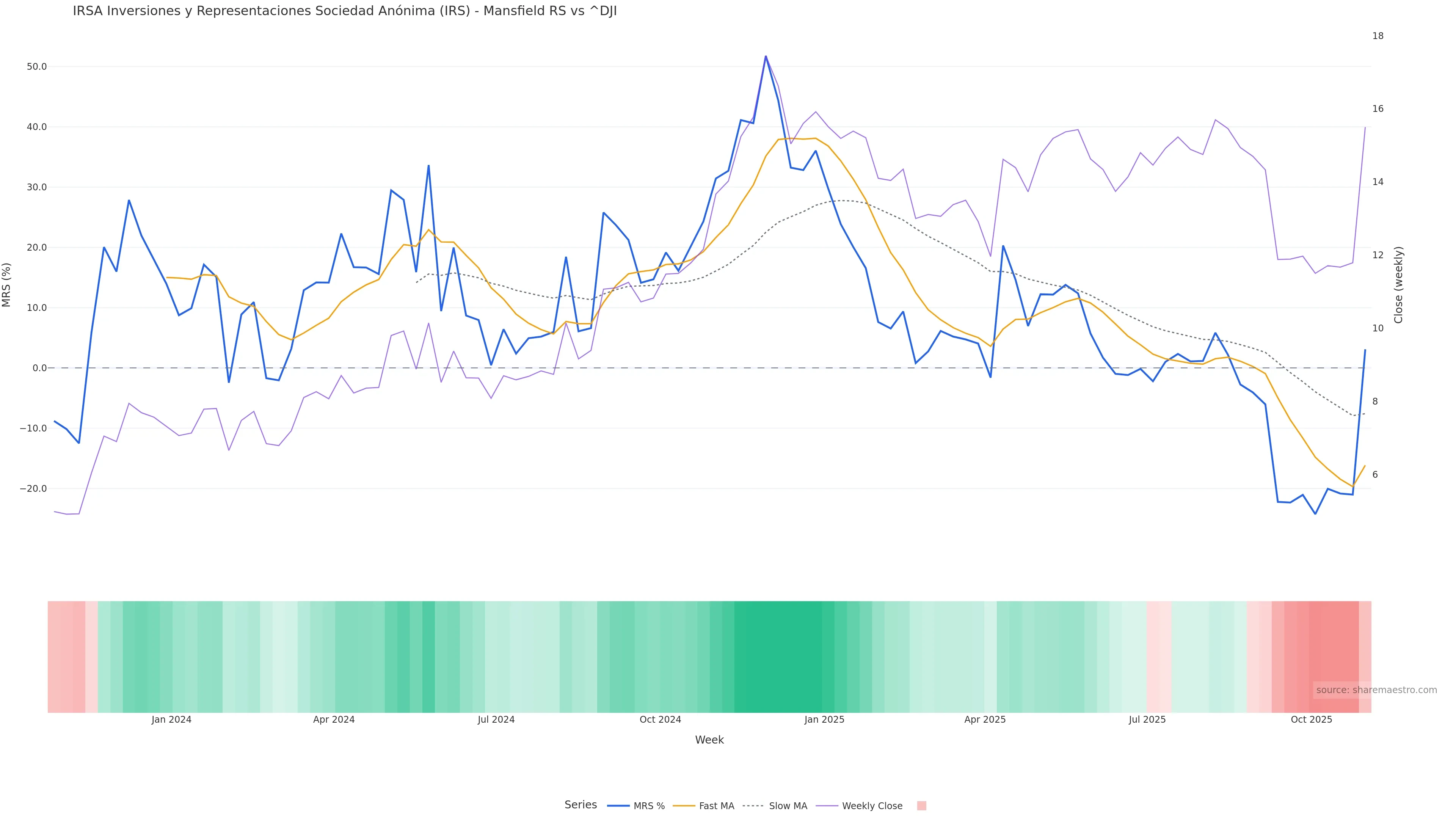Screen dimensions: 1456x819
Task: Click the MRS peak point near 50
Action: coord(766,56)
